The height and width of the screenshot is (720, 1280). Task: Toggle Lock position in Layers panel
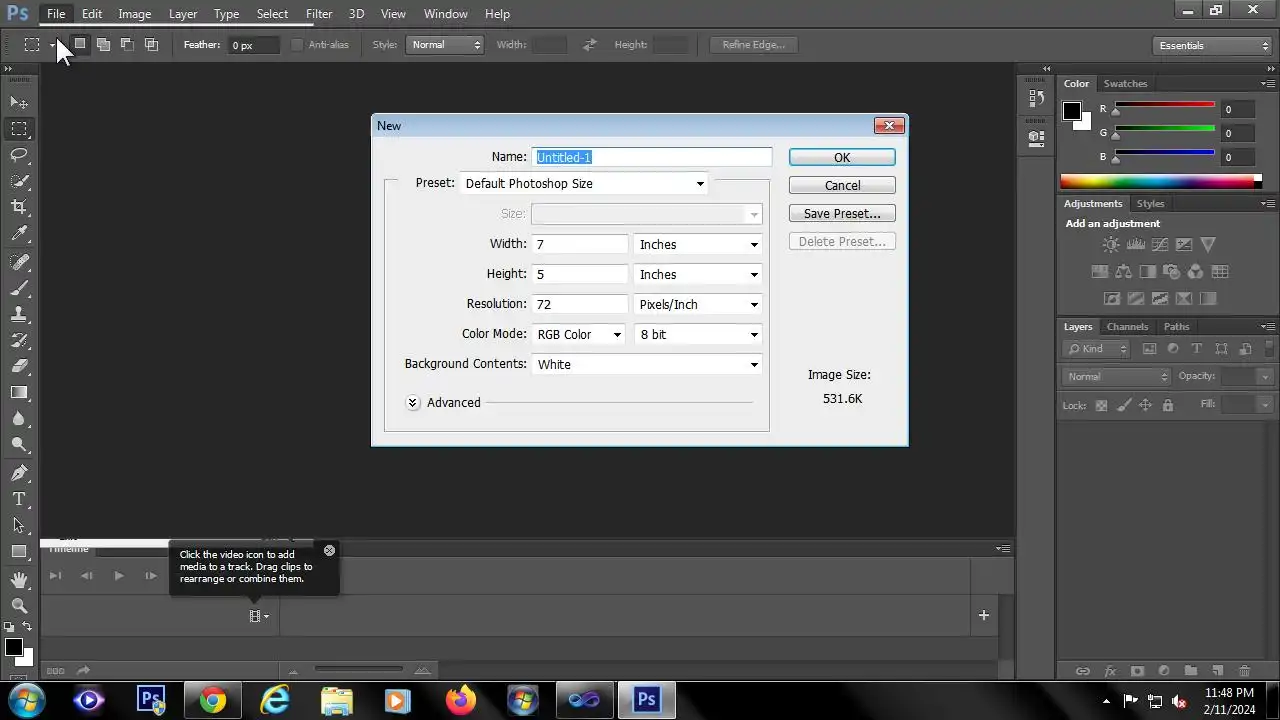click(x=1145, y=405)
